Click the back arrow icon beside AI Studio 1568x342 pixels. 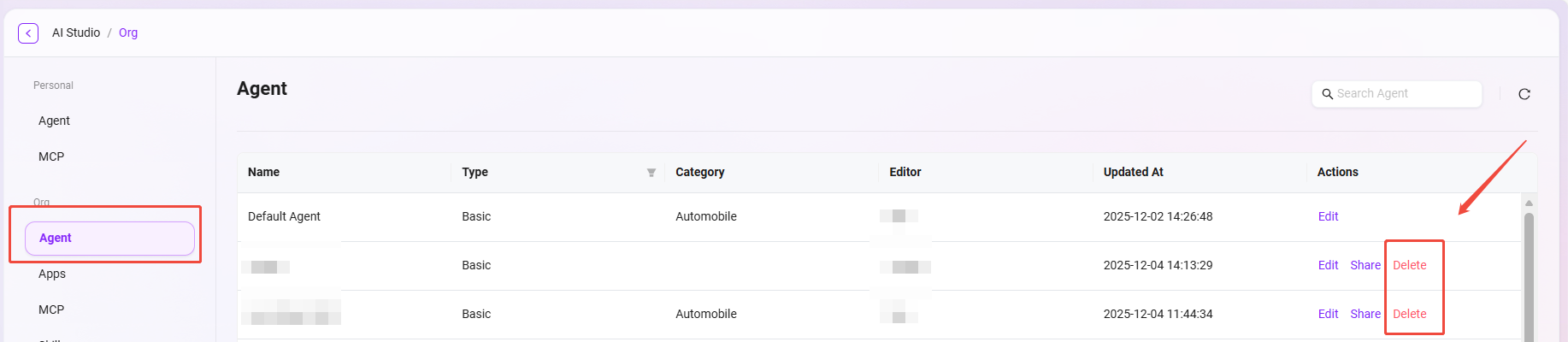28,33
